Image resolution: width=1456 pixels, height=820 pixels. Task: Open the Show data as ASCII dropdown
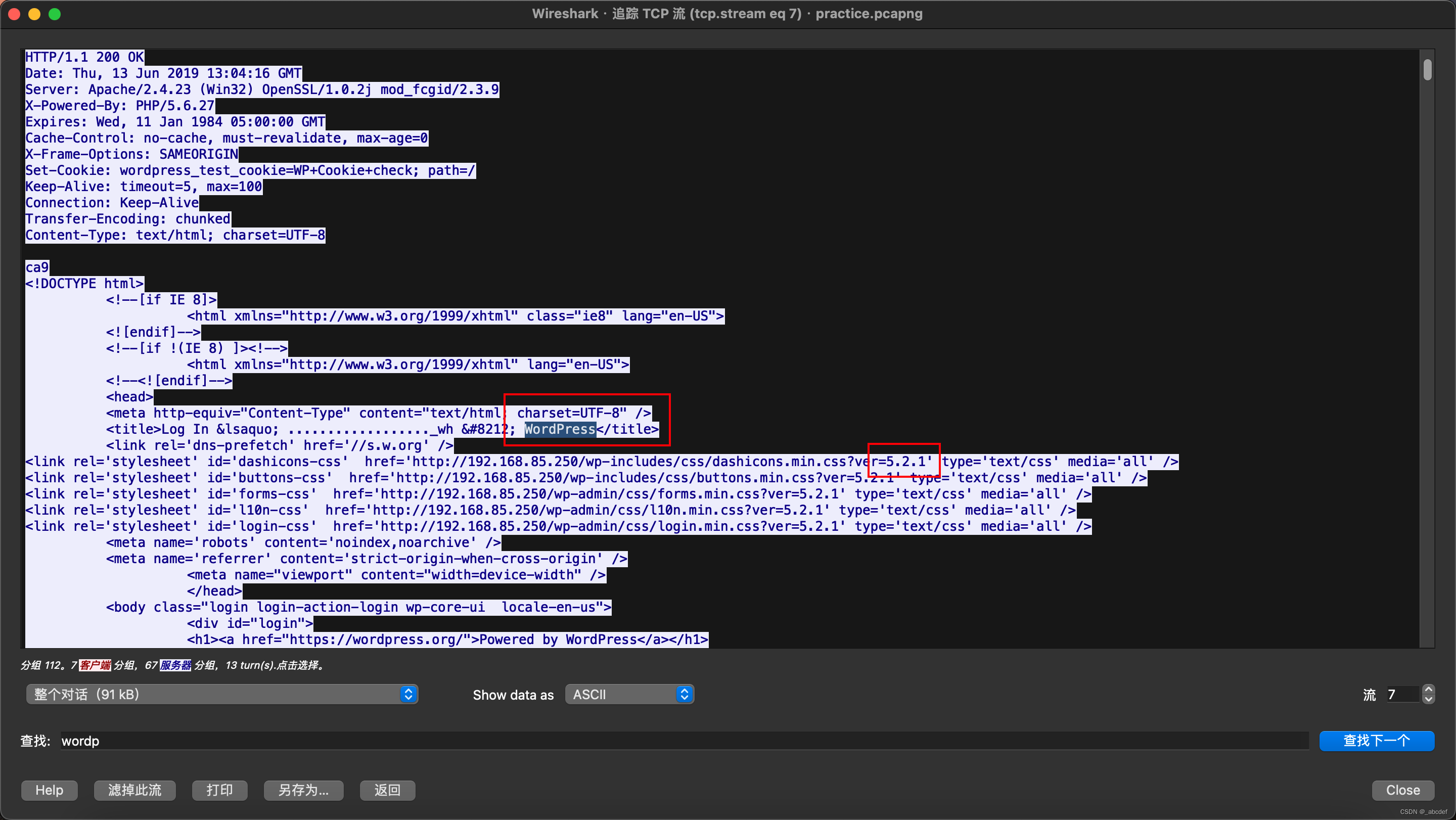pos(629,694)
